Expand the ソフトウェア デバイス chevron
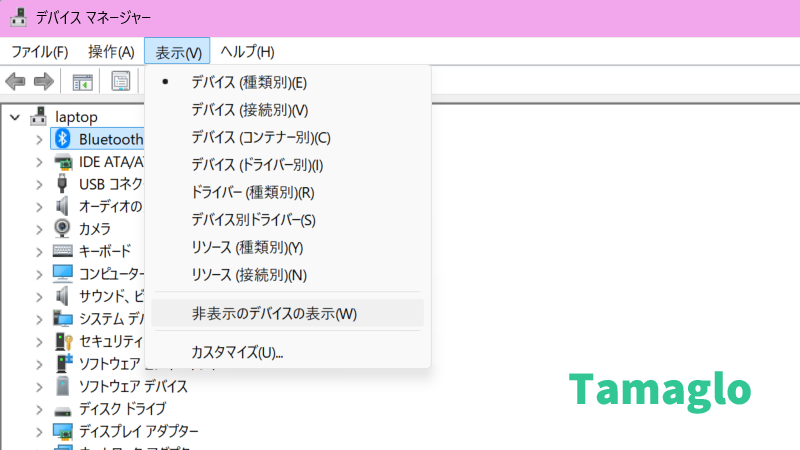The image size is (800, 450). (39, 387)
